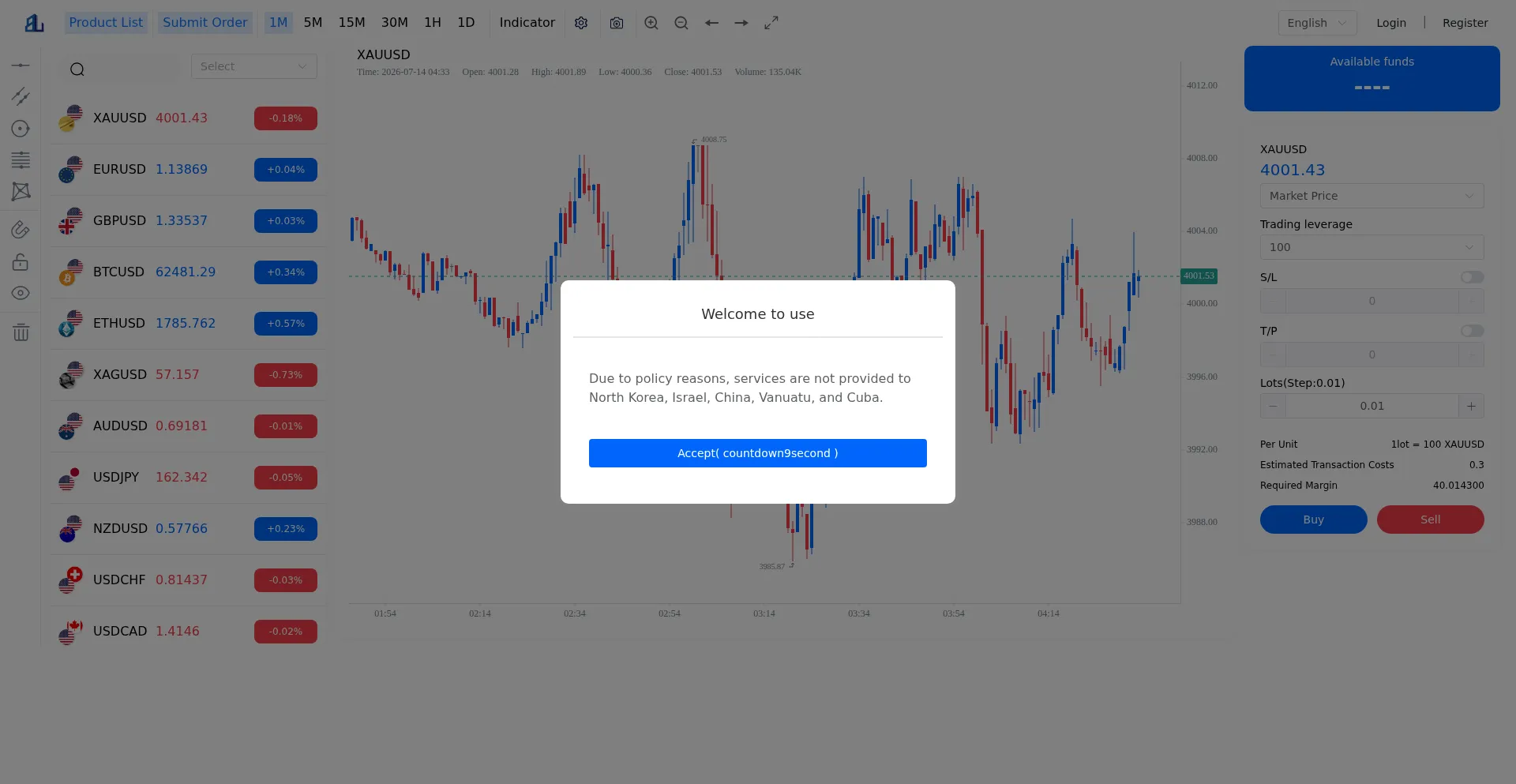Click the T/P value input field

pyautogui.click(x=1372, y=354)
